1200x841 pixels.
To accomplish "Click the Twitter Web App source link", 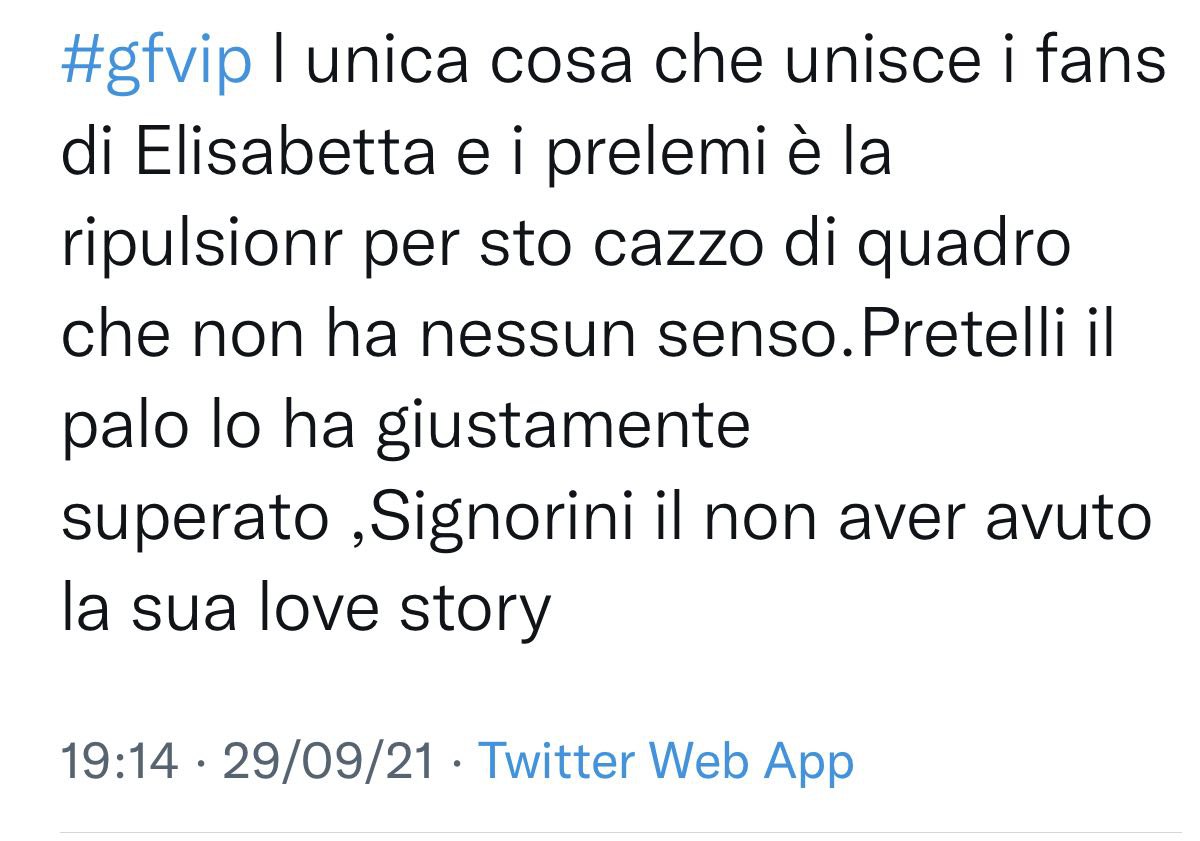I will 666,761.
